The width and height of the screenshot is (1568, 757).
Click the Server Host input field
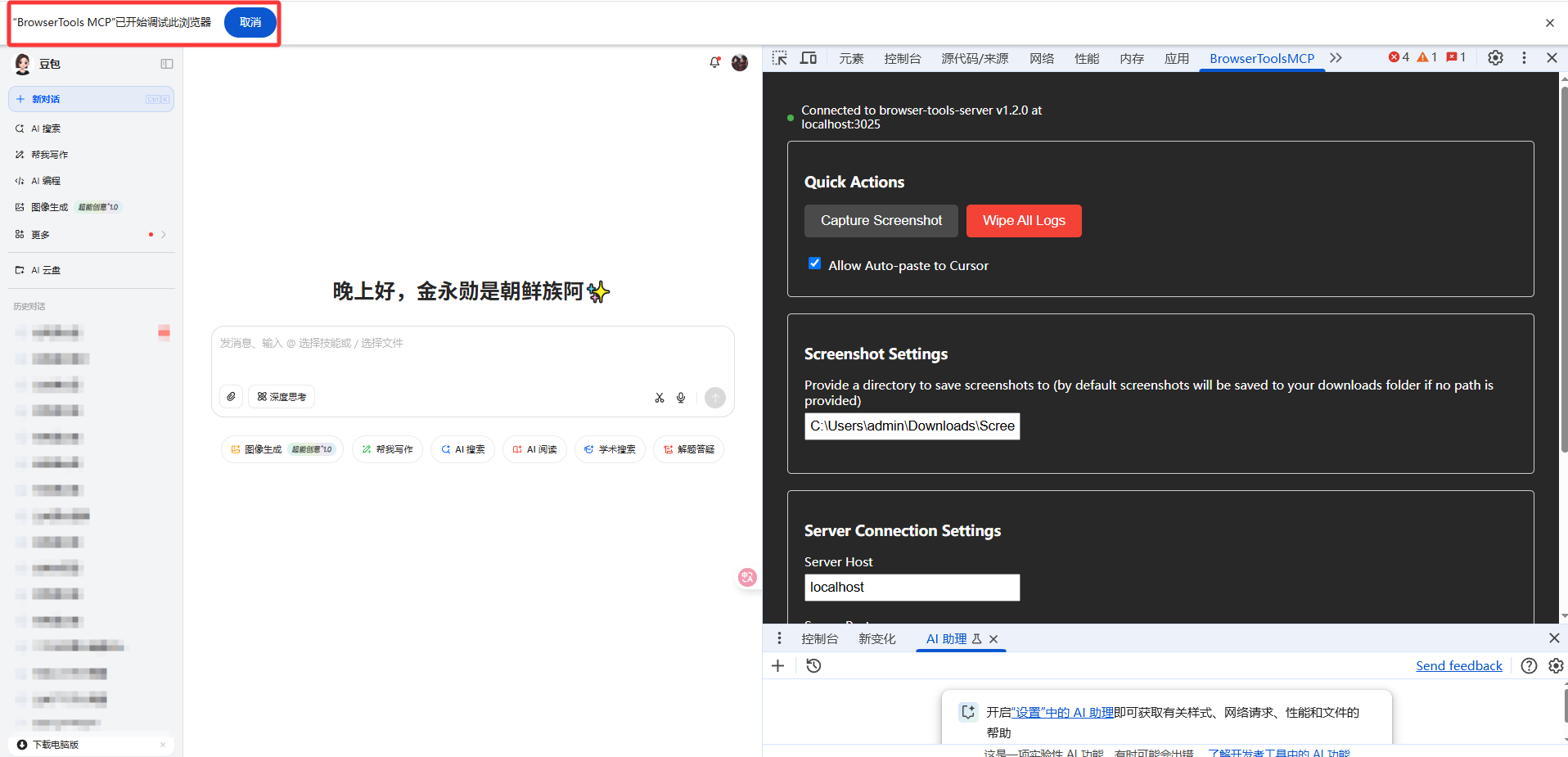click(x=912, y=588)
